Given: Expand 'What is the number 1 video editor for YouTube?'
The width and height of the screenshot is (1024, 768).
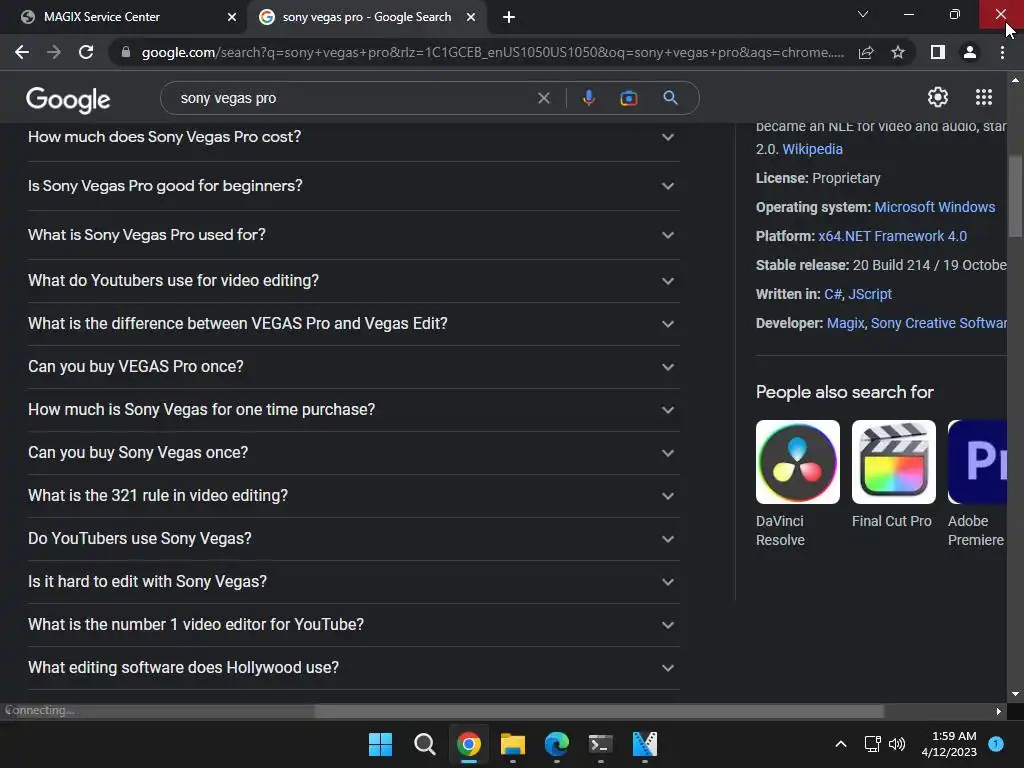Looking at the screenshot, I should tap(353, 625).
